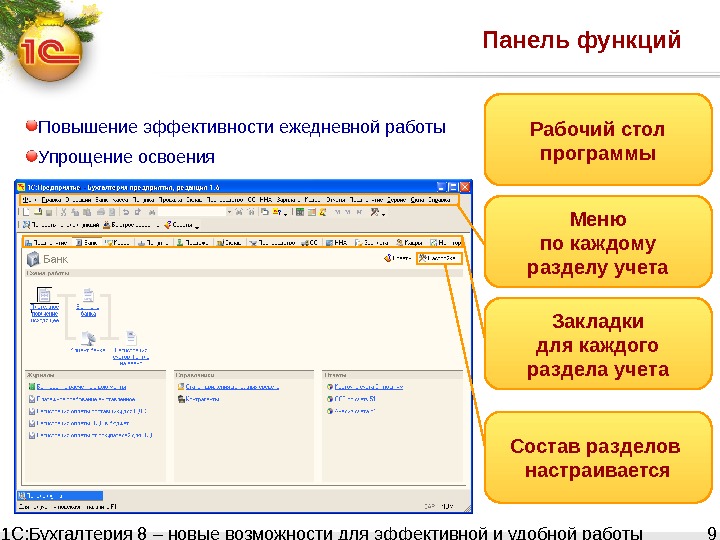
Task: Click the Настройка button on function panel
Action: click(x=439, y=259)
